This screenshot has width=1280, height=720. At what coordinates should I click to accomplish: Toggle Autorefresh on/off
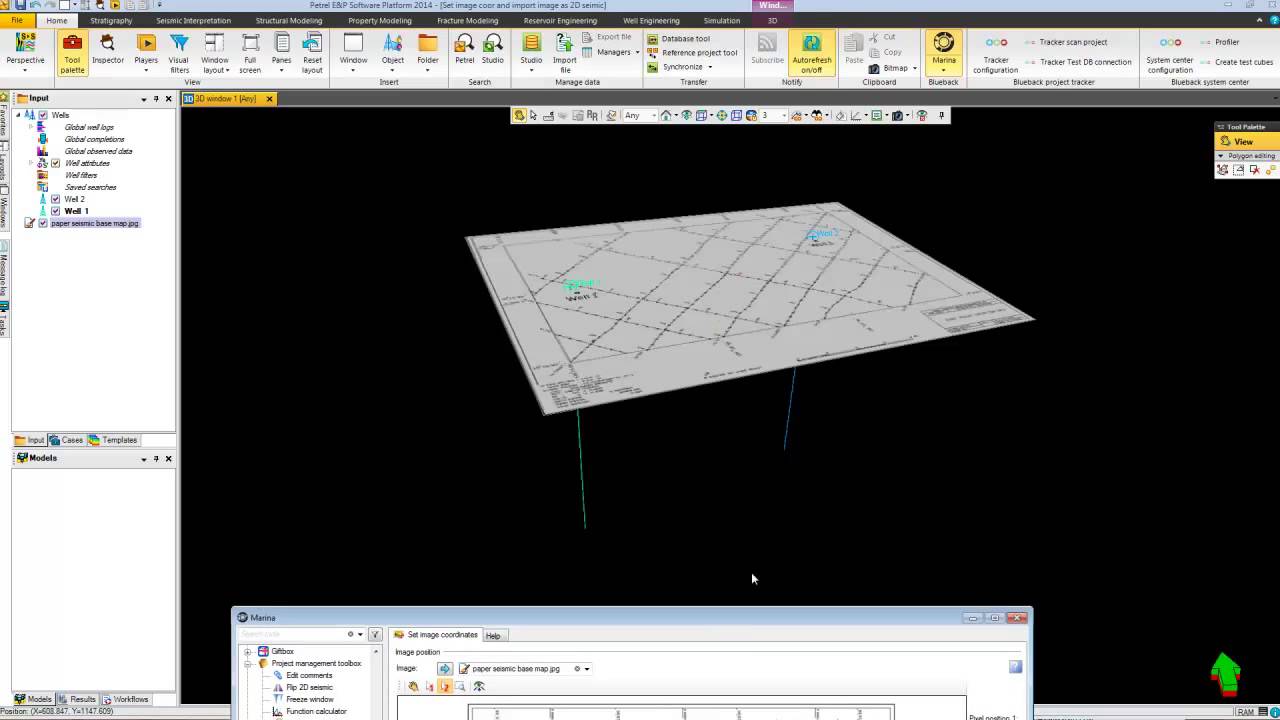click(x=812, y=54)
